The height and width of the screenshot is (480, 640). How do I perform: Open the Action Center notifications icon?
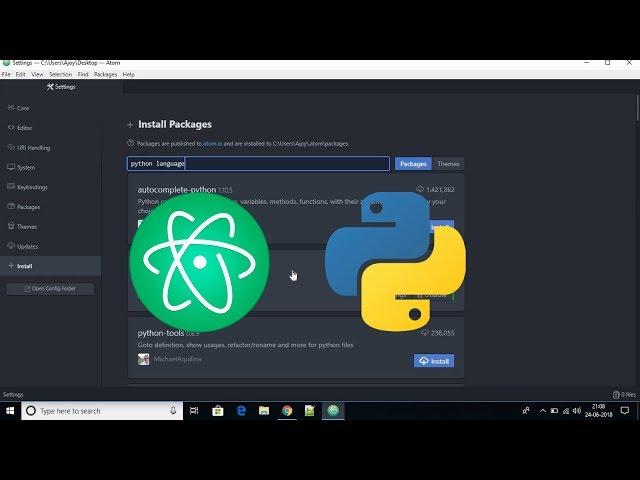[624, 411]
